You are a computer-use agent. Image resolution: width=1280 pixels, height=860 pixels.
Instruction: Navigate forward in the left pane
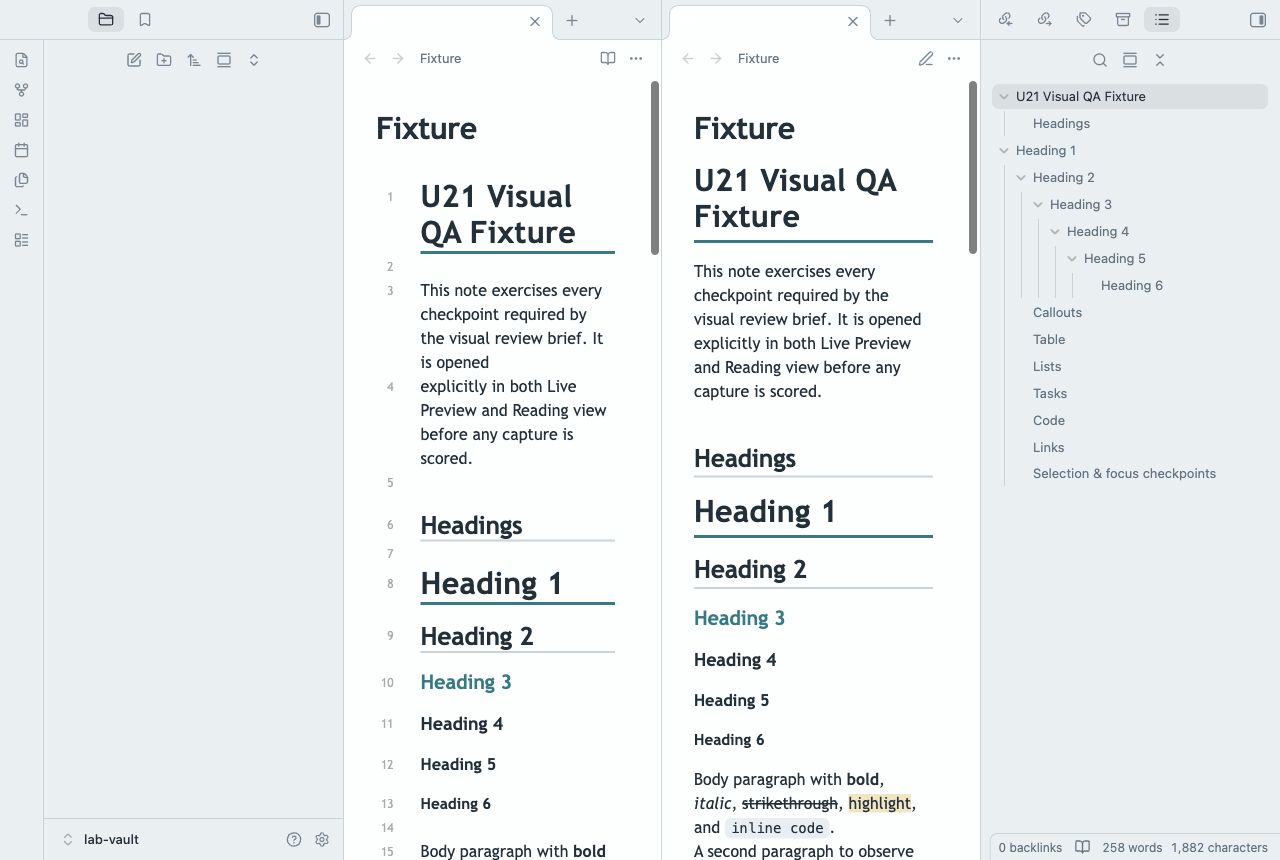(398, 58)
